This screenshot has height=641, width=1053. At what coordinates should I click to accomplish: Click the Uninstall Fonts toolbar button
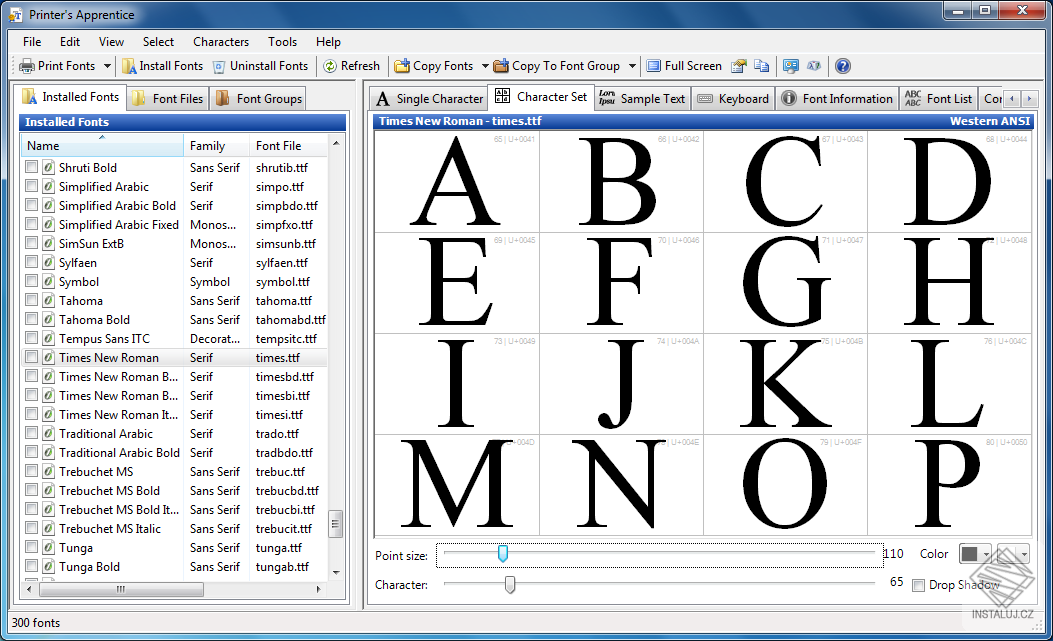[261, 66]
